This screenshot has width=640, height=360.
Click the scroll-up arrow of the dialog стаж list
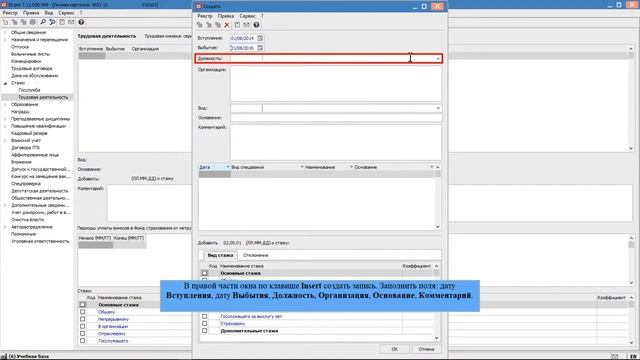tap(436, 266)
